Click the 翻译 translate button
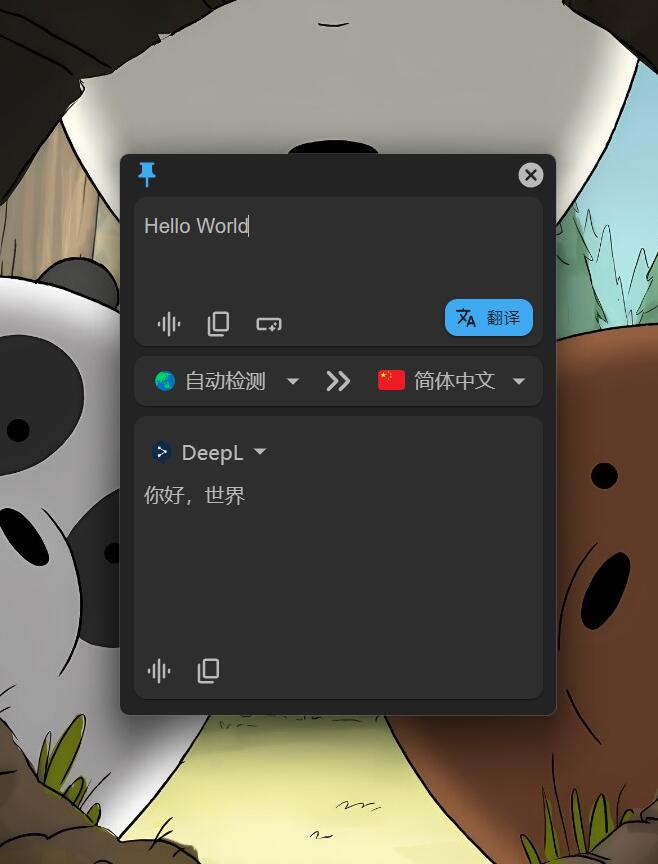Screen dimensions: 658x864 [489, 317]
